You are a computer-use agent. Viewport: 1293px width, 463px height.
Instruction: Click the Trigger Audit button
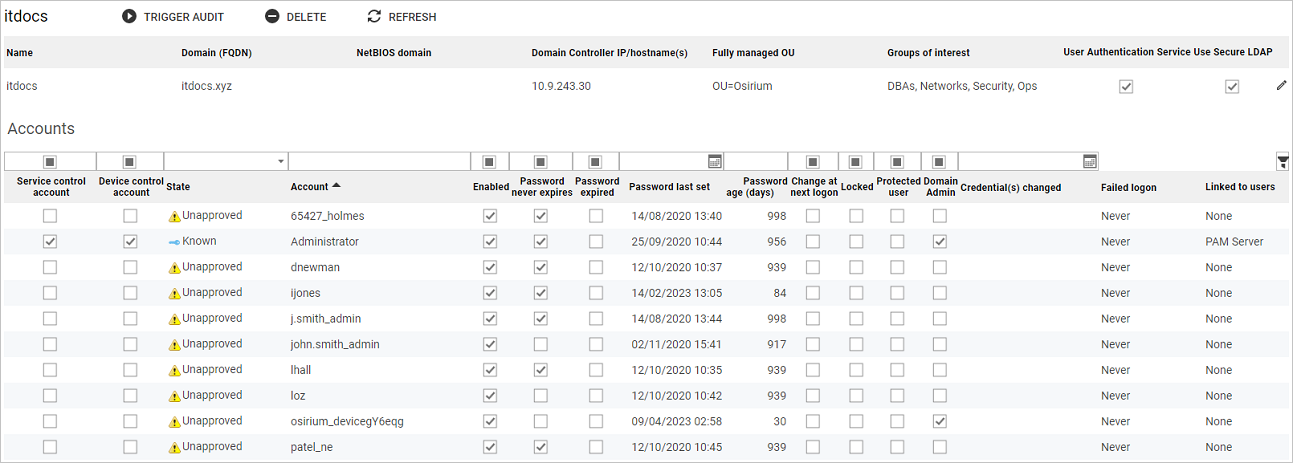173,17
